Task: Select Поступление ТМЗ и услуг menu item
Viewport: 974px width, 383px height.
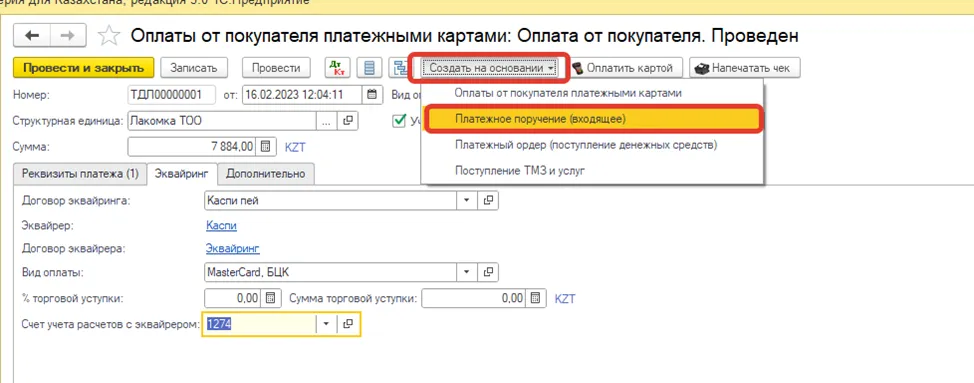Action: coord(592,170)
